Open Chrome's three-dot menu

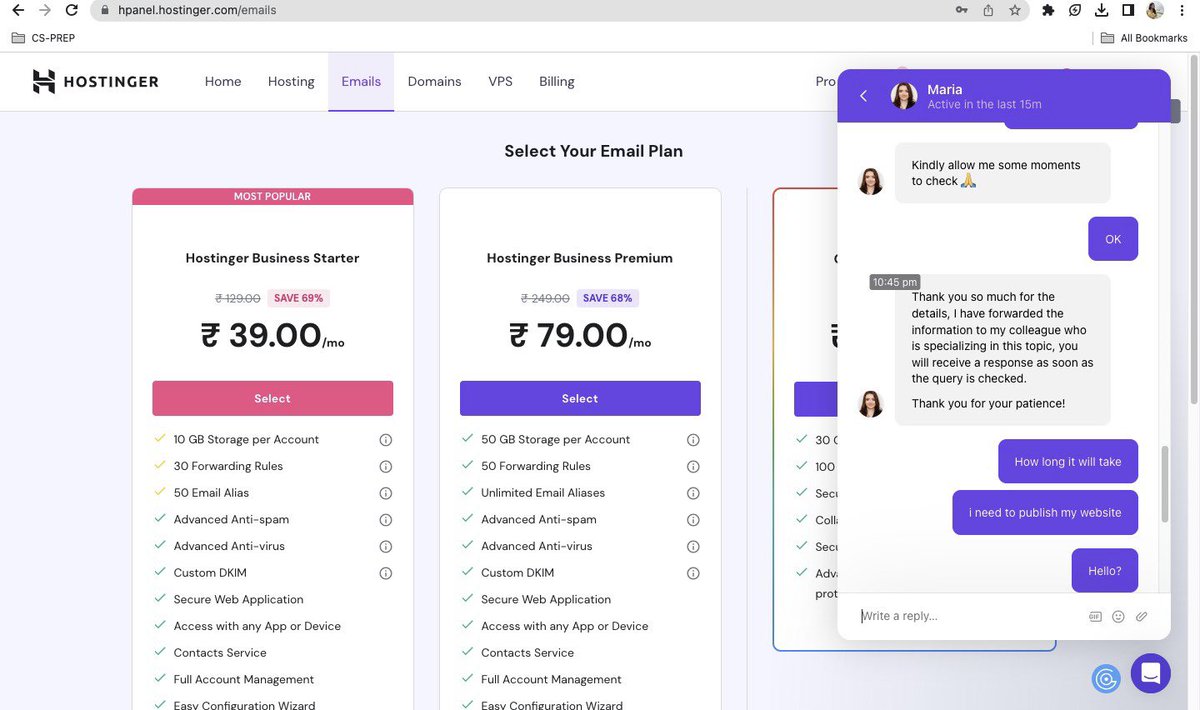(1182, 10)
